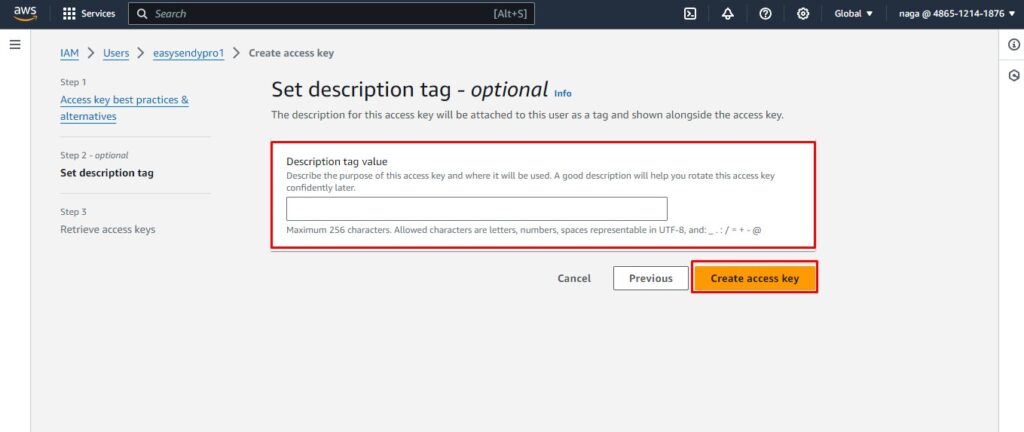Open the Info link beside the heading
The width and height of the screenshot is (1024, 432).
pos(562,93)
